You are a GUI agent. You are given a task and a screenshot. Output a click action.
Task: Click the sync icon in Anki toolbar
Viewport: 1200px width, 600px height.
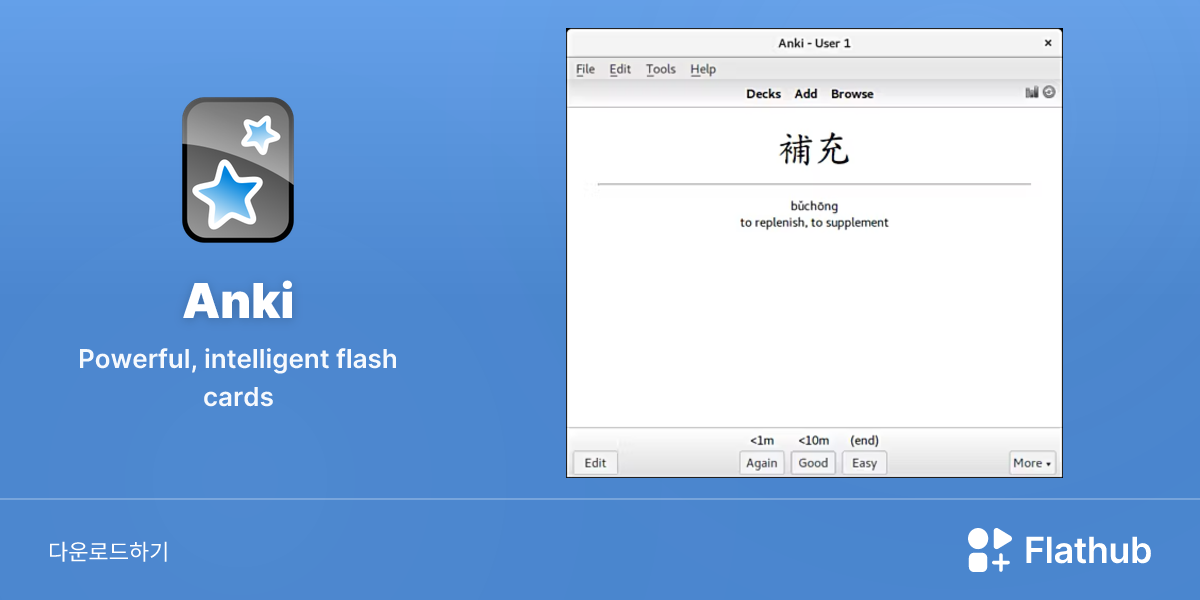coord(1049,92)
